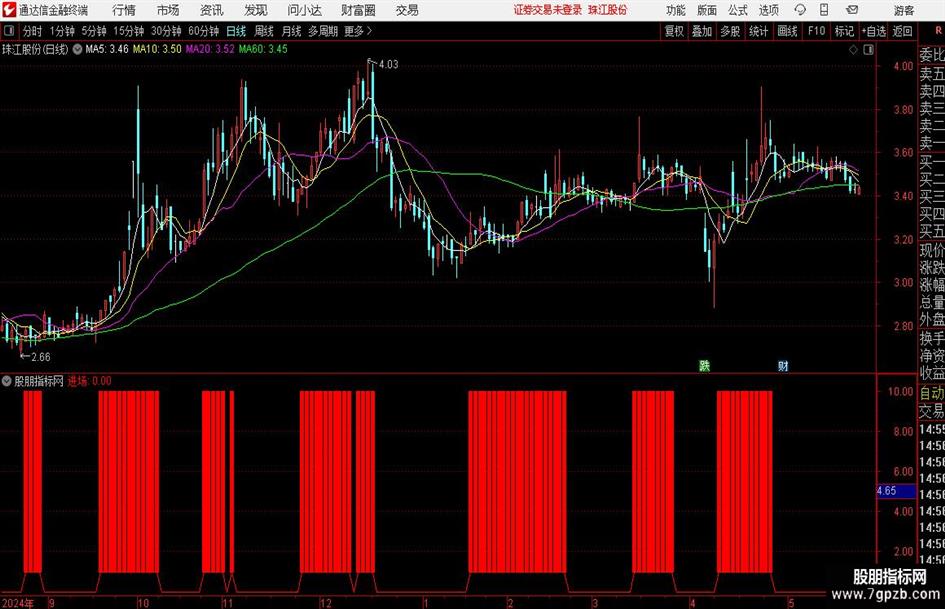Toggle the side panel icon at chart top right

(868, 50)
